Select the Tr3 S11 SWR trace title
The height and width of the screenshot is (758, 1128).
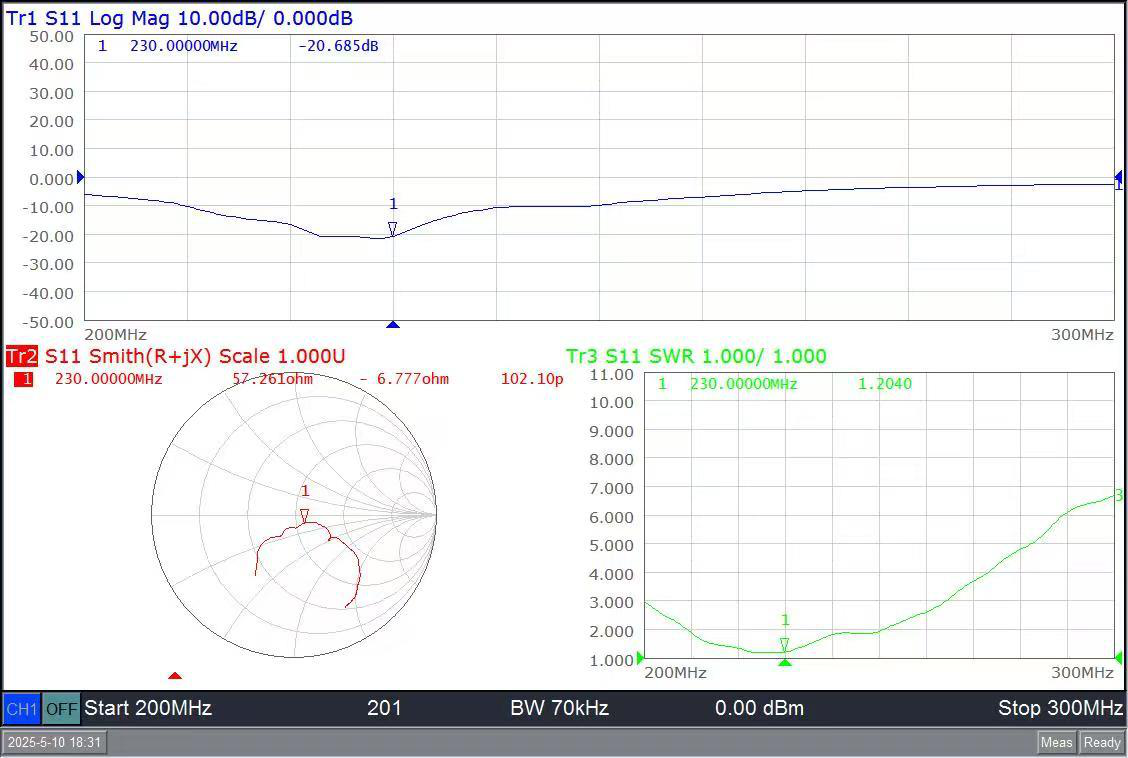[696, 356]
